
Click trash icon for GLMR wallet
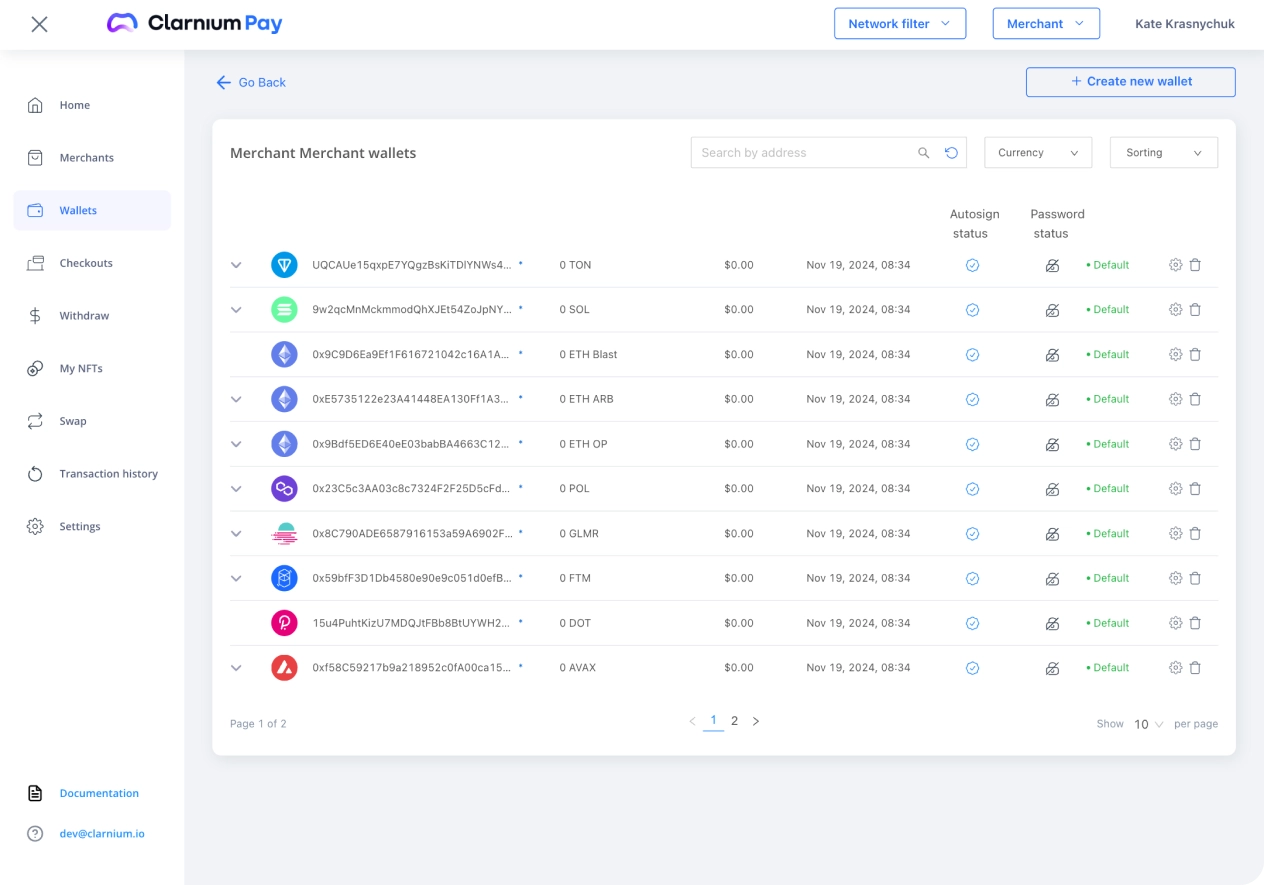1195,534
